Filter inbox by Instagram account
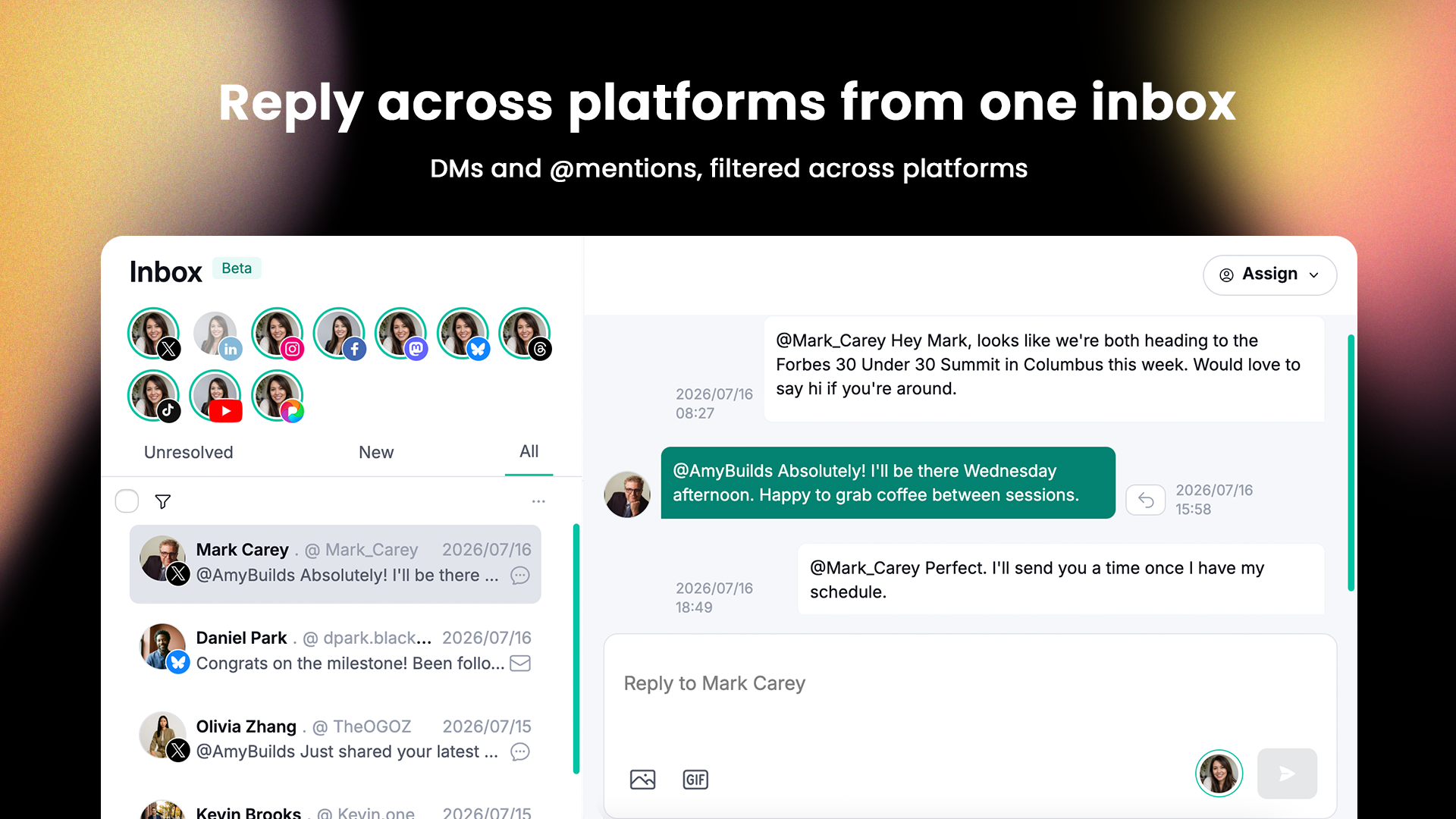Screen dimensions: 1456x819 278,334
